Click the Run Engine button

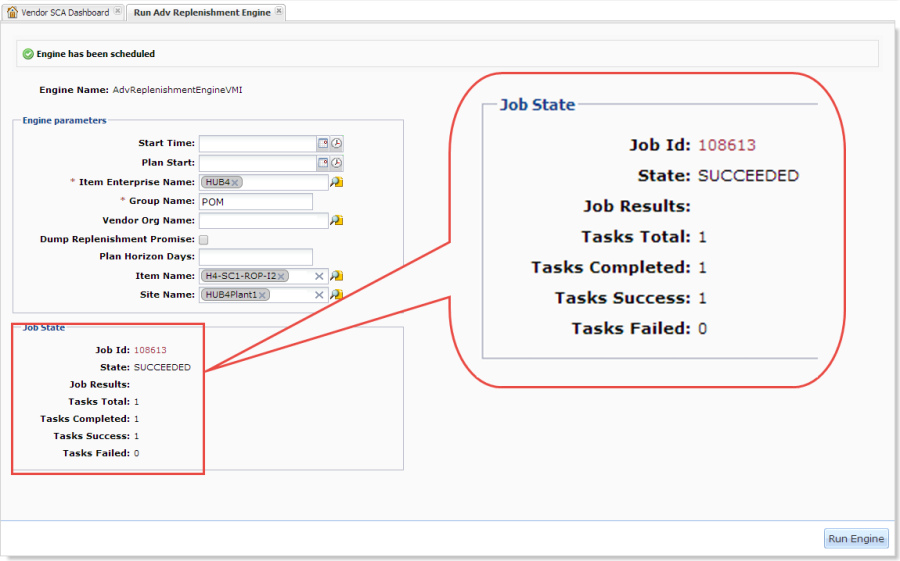tap(856, 539)
